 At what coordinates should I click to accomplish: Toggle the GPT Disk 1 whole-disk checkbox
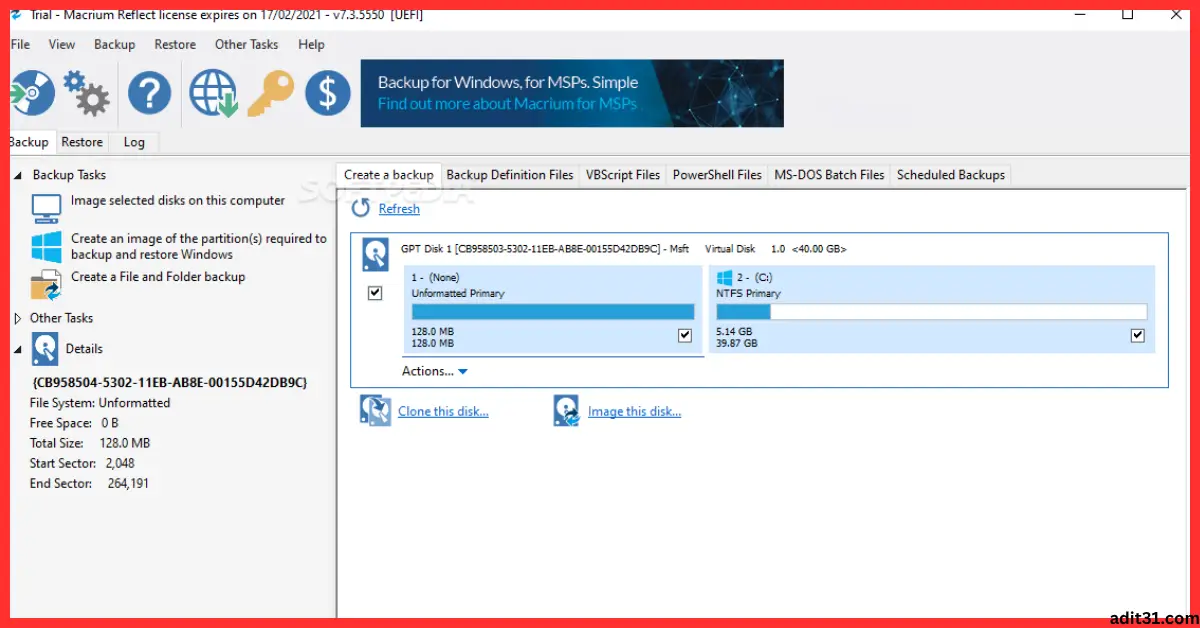coord(375,293)
